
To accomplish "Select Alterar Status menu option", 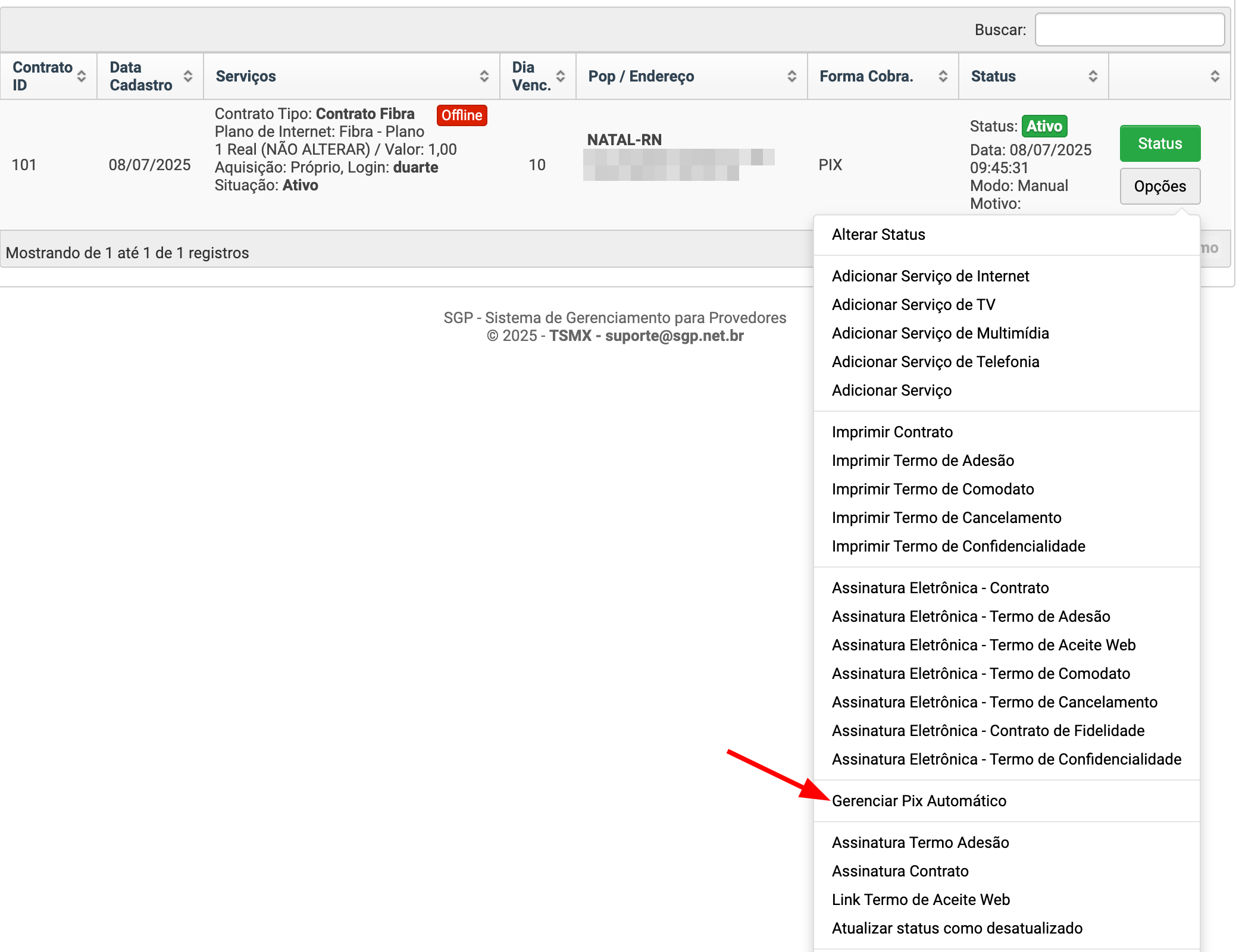I will pos(878,234).
